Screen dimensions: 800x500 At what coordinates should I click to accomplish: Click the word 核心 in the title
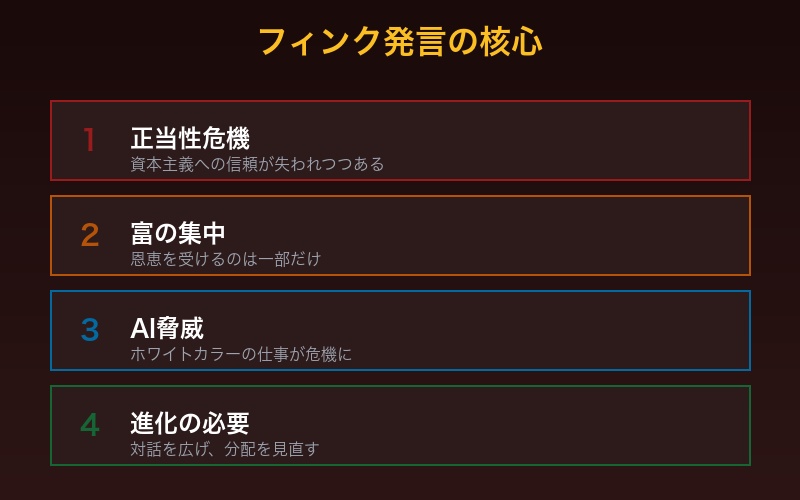point(510,42)
